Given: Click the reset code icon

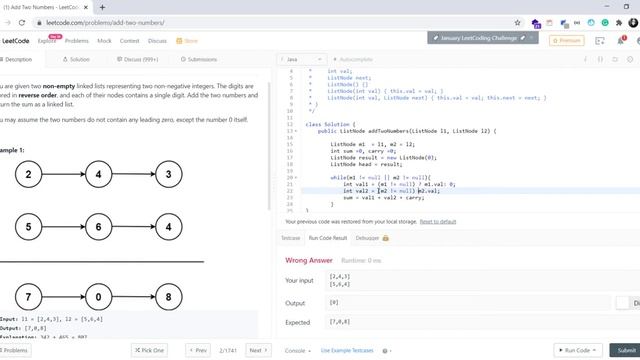Looking at the screenshot, I should 615,60.
